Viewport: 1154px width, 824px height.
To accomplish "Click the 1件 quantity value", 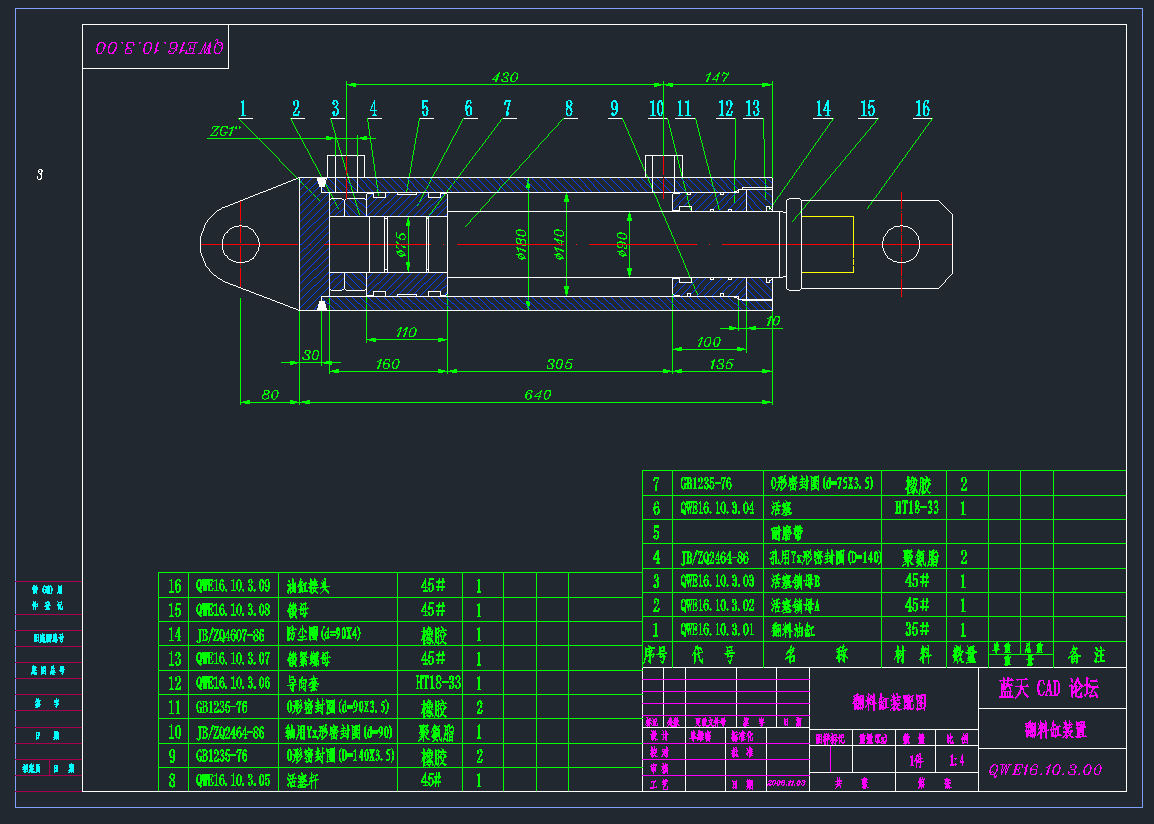I will [x=916, y=761].
